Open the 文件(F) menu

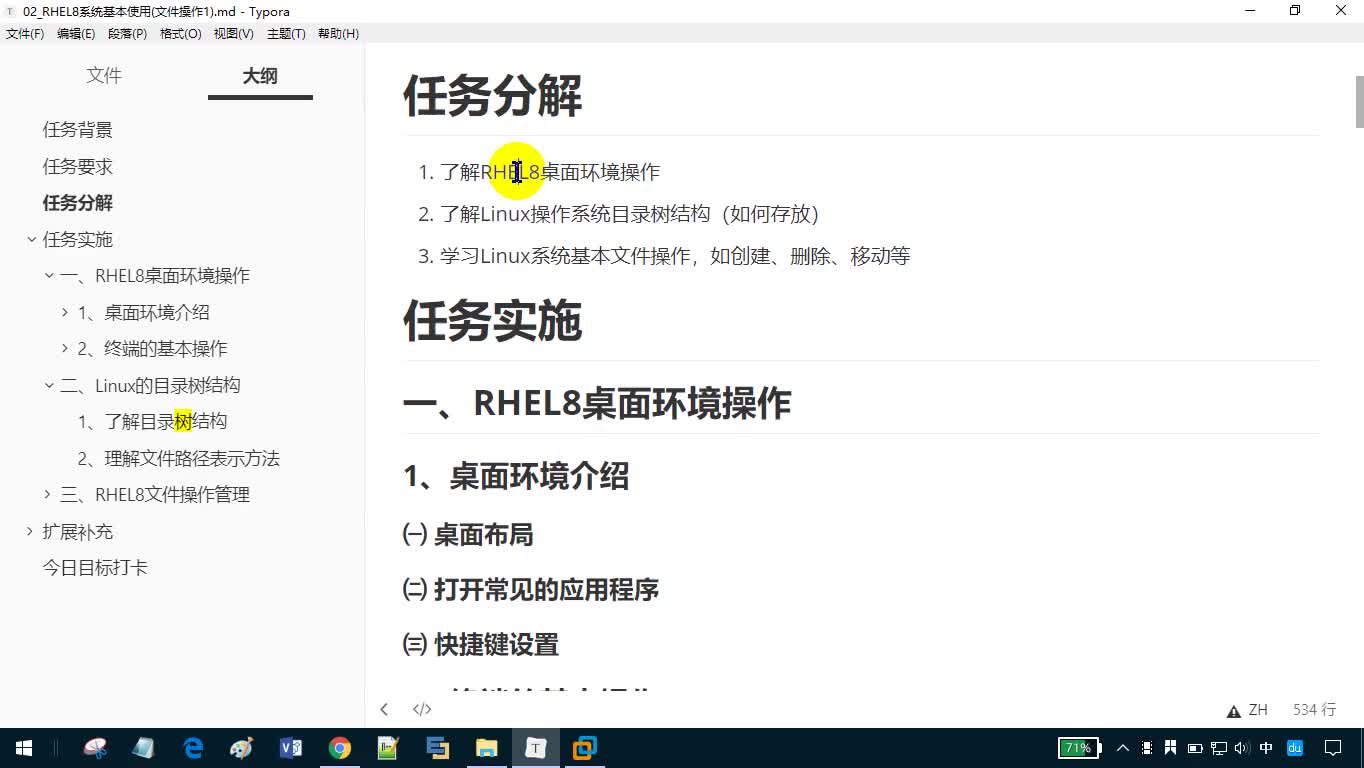tap(25, 34)
